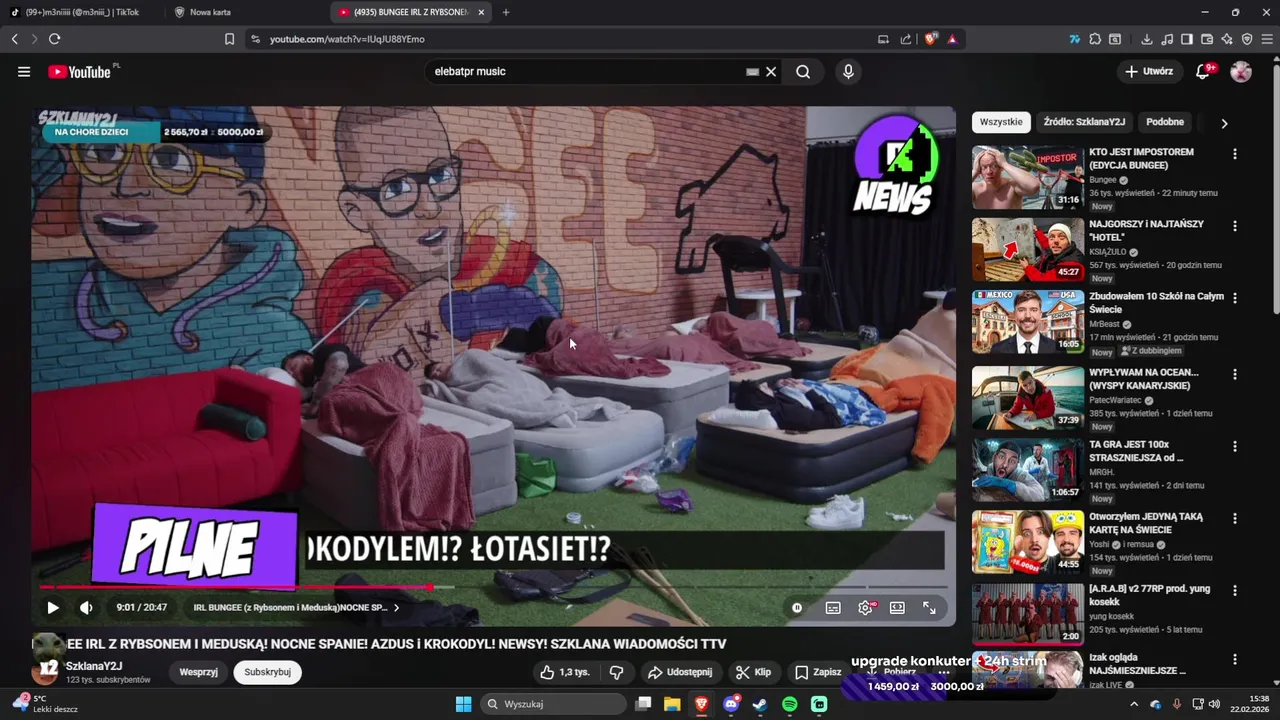
Task: Click the magnifier search button
Action: tap(803, 72)
